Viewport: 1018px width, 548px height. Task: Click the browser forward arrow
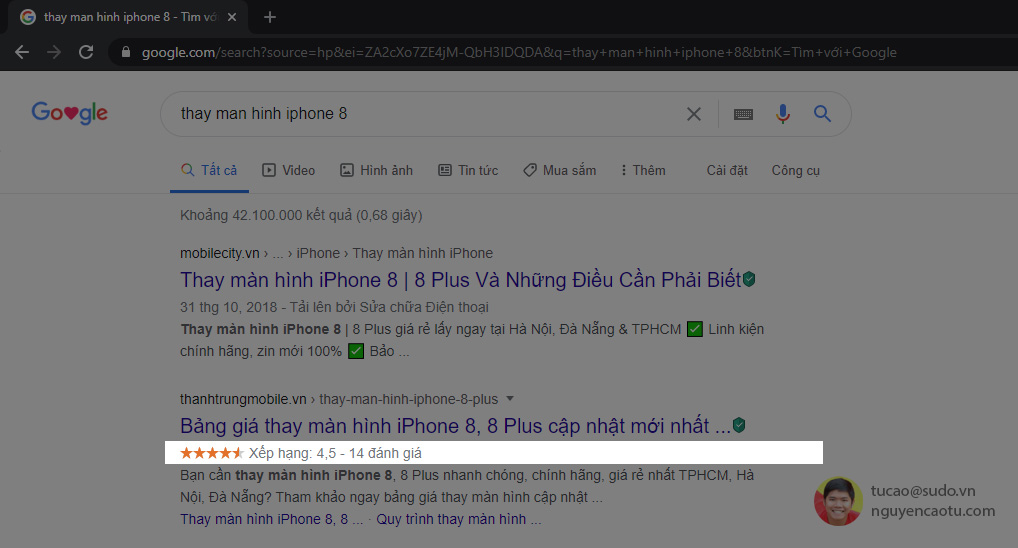(x=54, y=53)
